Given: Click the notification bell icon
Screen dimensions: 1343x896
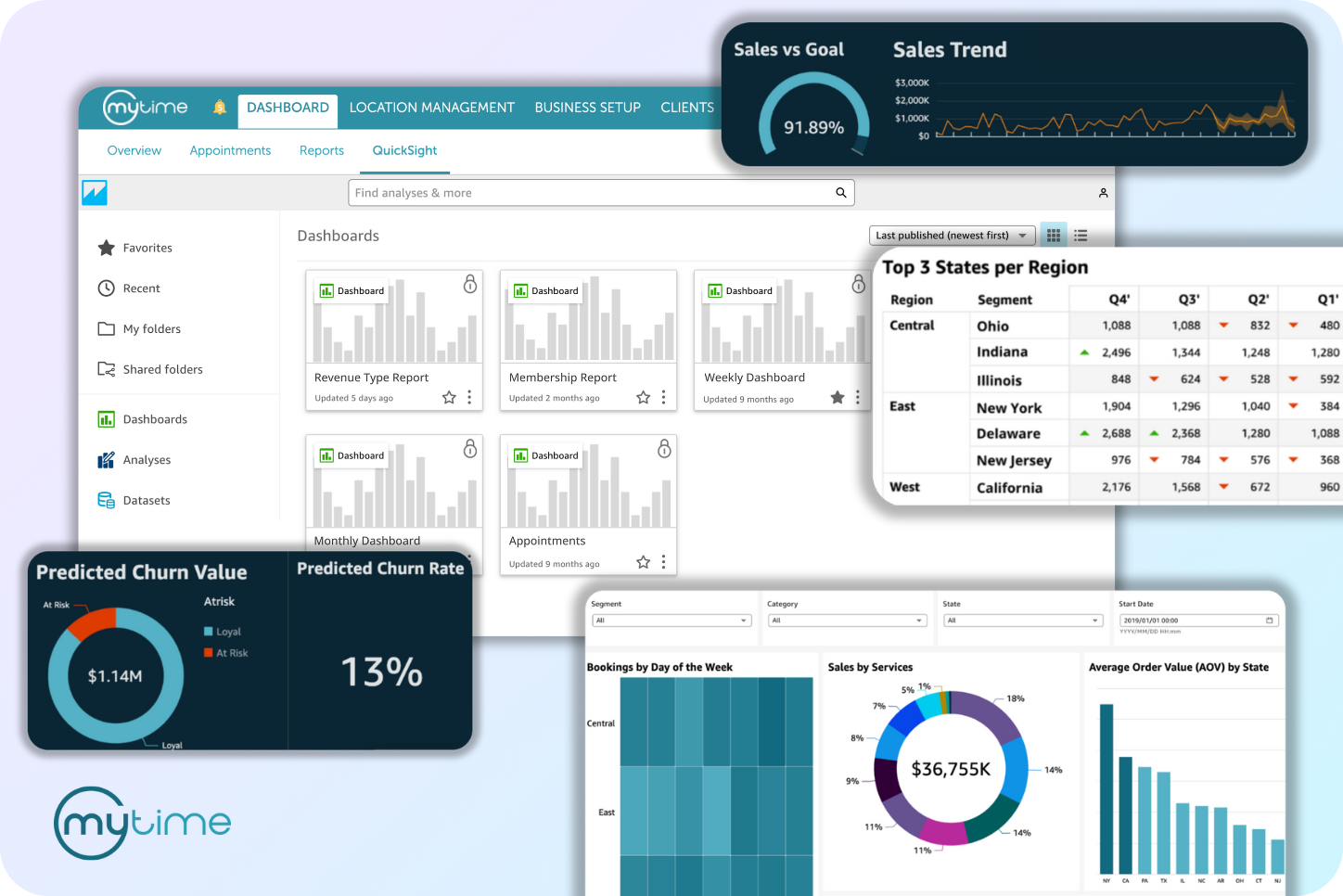Looking at the screenshot, I should click(220, 107).
